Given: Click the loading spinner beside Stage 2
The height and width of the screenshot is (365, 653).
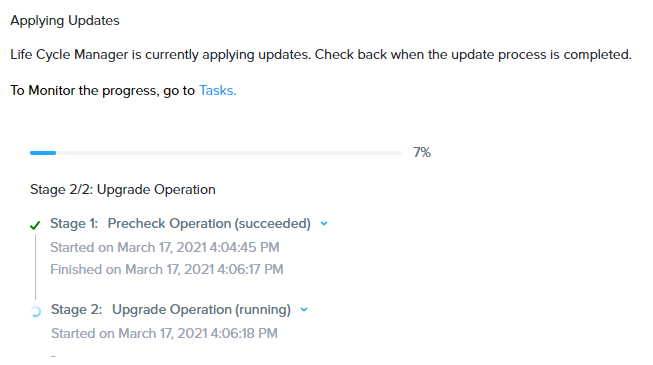Looking at the screenshot, I should [x=36, y=311].
